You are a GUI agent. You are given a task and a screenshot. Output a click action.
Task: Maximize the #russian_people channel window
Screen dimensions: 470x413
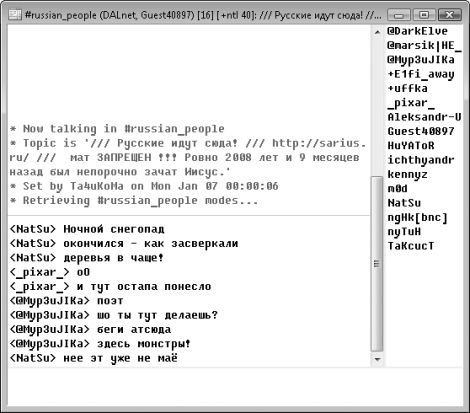coord(424,15)
